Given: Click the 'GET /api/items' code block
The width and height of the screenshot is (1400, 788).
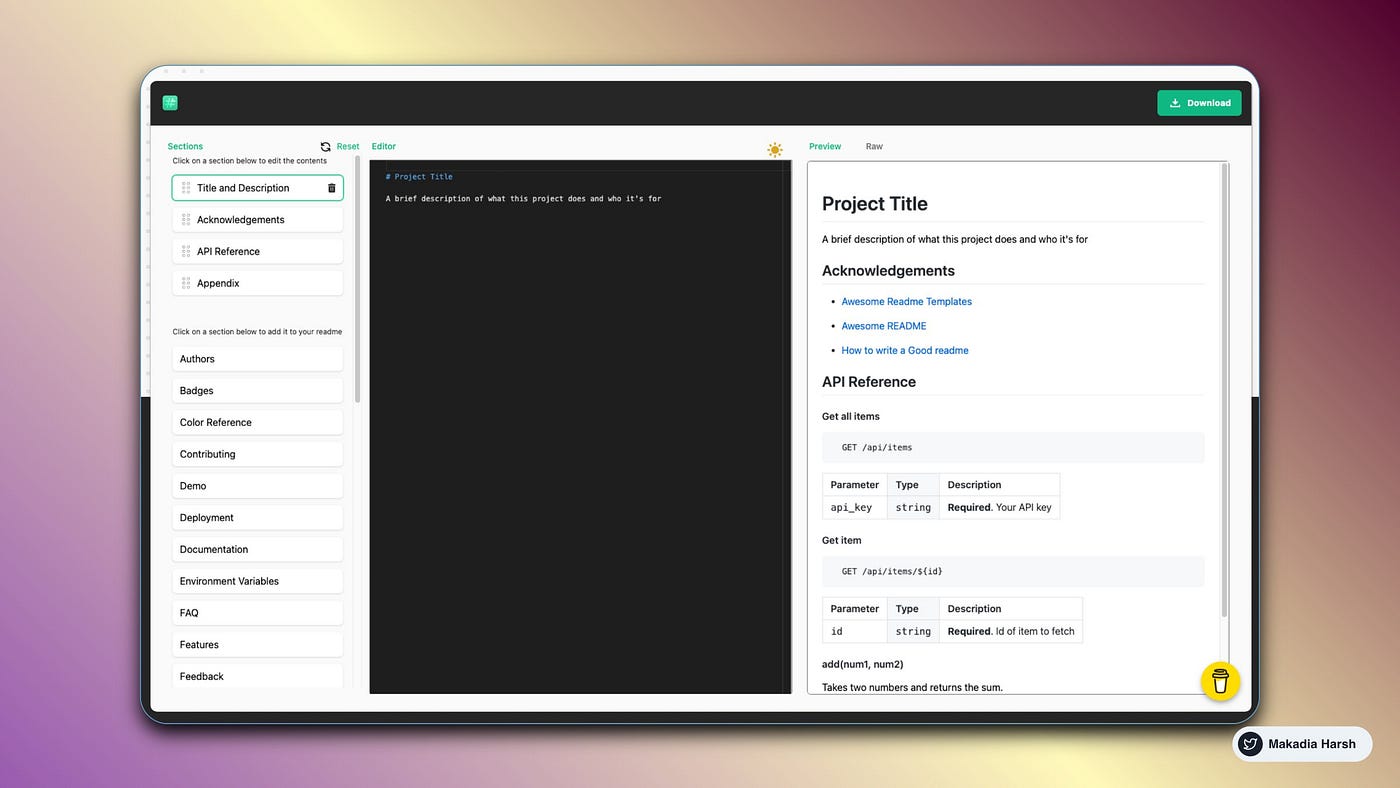Looking at the screenshot, I should (x=1013, y=448).
